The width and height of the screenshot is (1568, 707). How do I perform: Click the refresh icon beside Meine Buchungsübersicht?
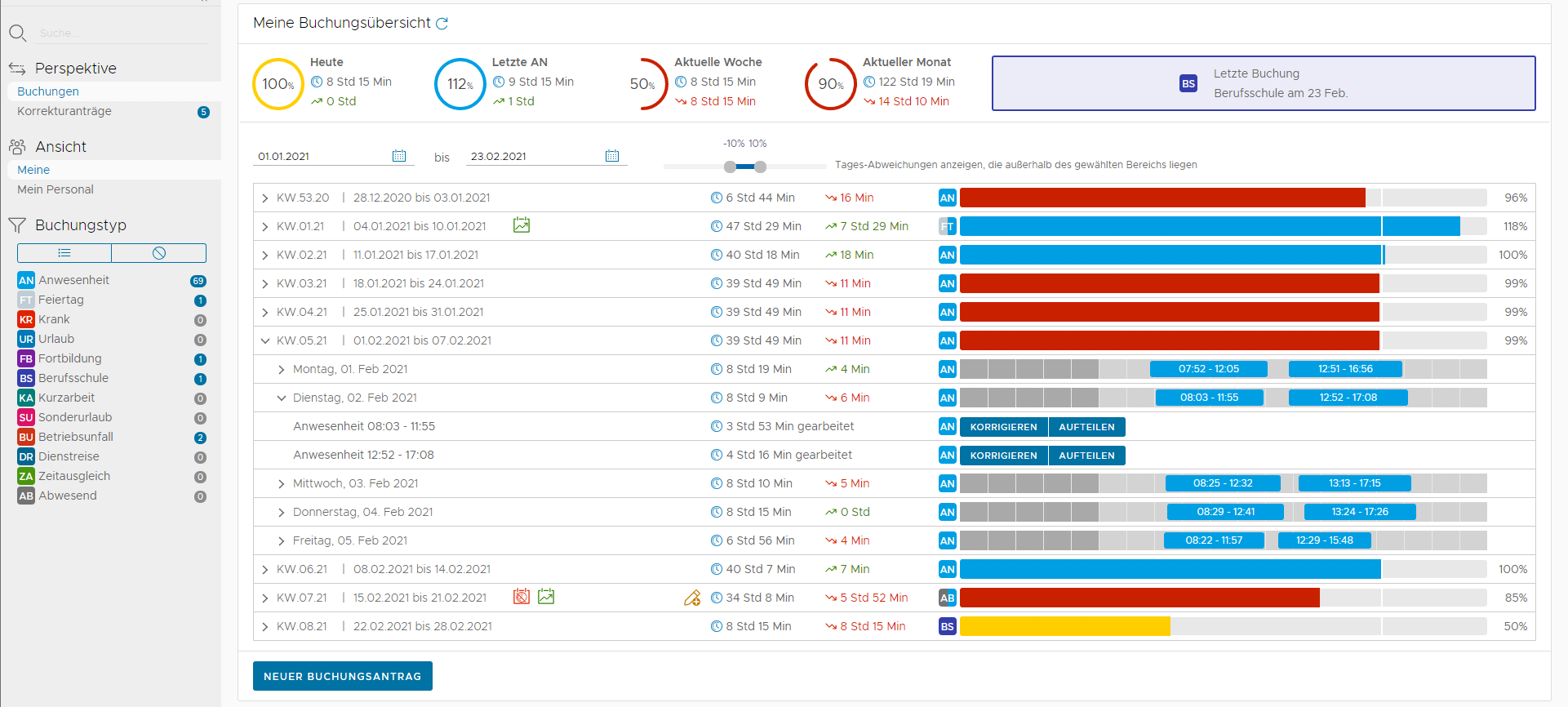tap(442, 24)
